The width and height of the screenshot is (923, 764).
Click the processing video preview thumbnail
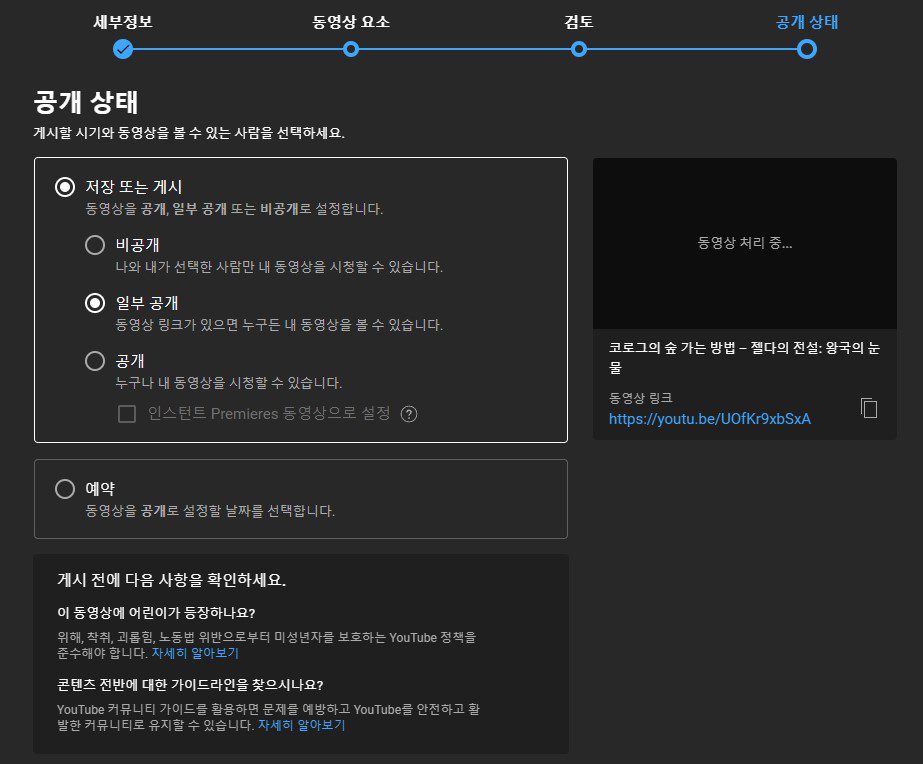point(745,243)
